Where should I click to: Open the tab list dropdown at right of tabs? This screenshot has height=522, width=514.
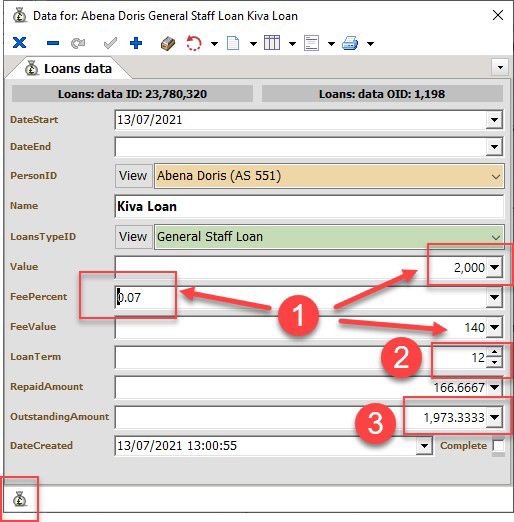click(x=500, y=67)
